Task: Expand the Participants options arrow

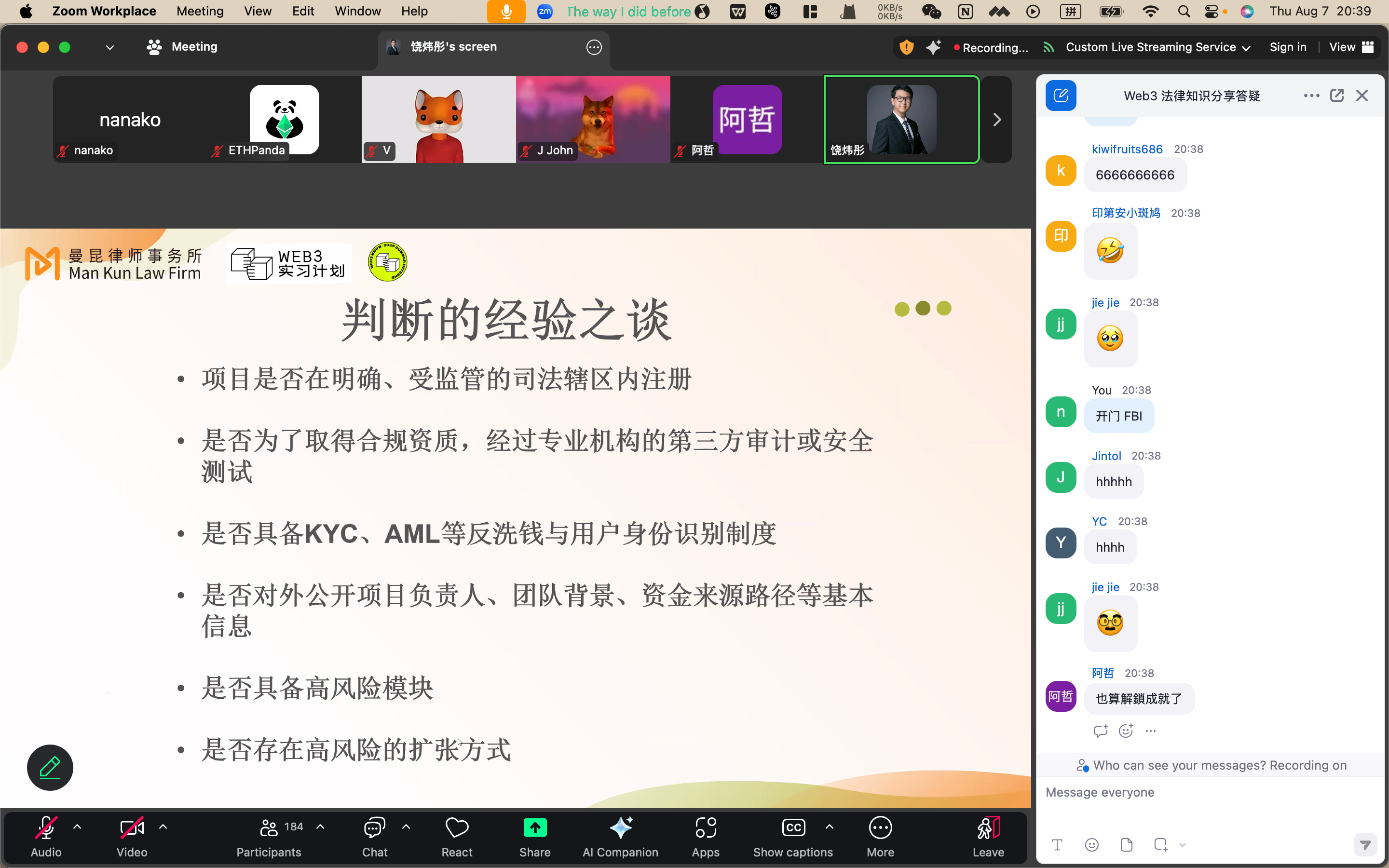Action: pos(320,827)
